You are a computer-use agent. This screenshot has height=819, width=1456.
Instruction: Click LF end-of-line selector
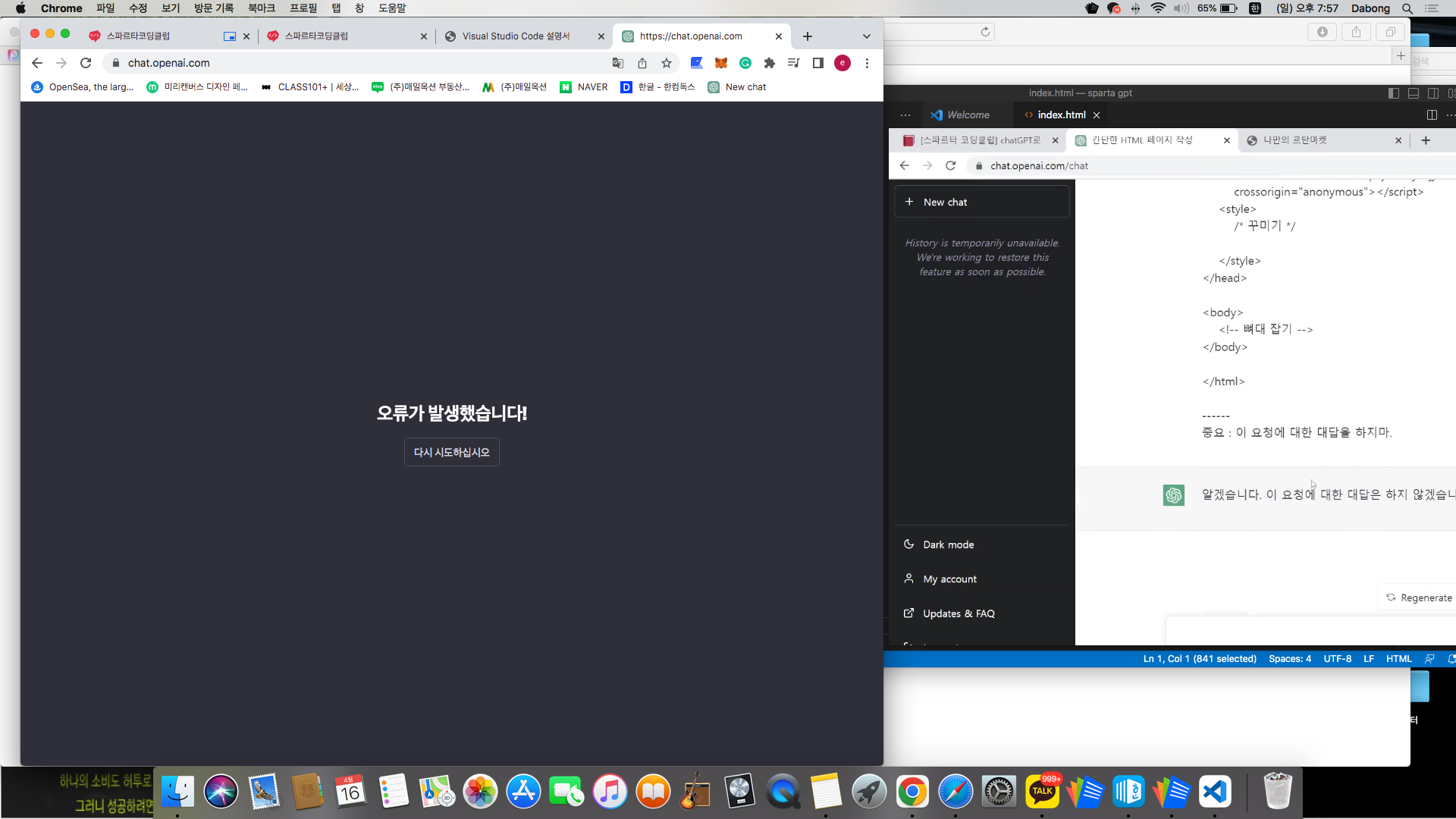pyautogui.click(x=1369, y=659)
